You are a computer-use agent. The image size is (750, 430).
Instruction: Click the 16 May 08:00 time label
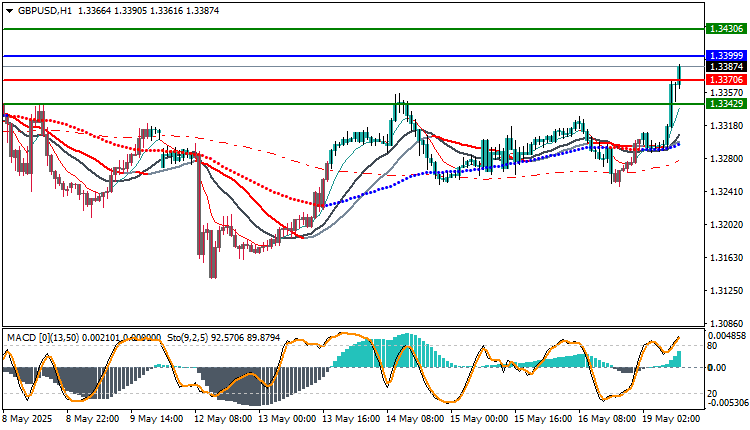[x=607, y=419]
